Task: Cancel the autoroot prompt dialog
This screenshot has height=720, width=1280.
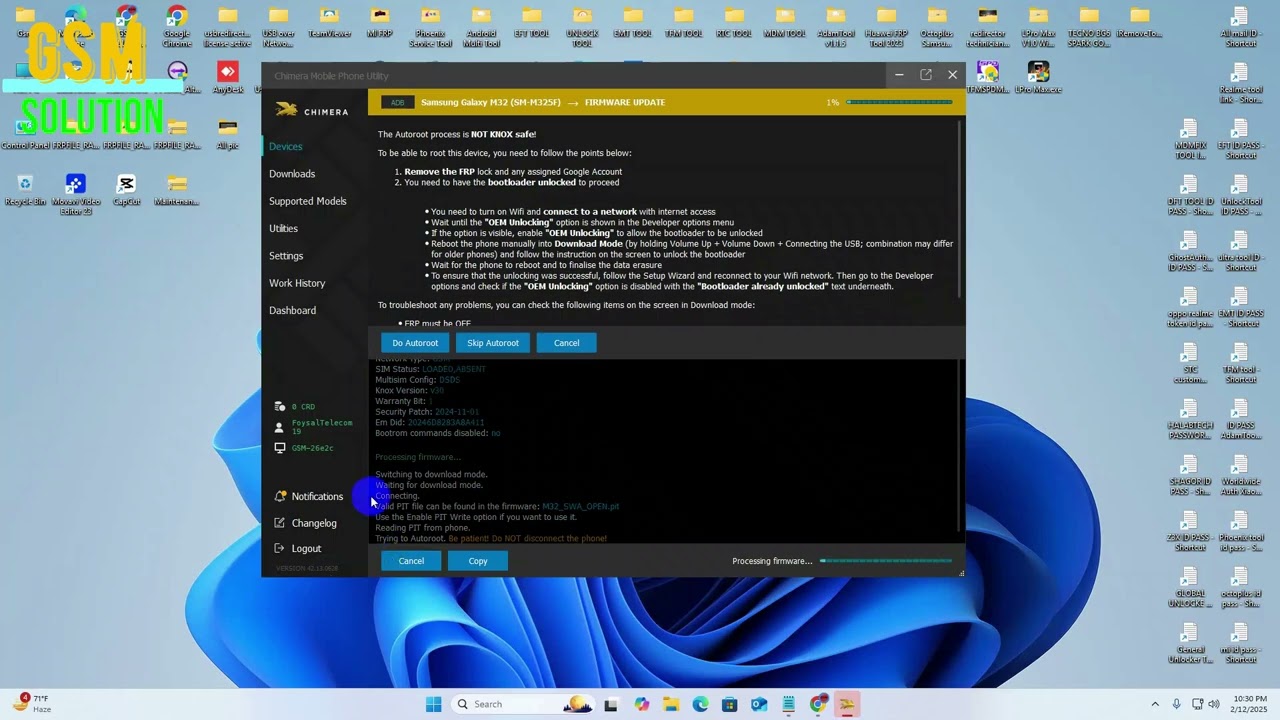Action: click(x=566, y=343)
